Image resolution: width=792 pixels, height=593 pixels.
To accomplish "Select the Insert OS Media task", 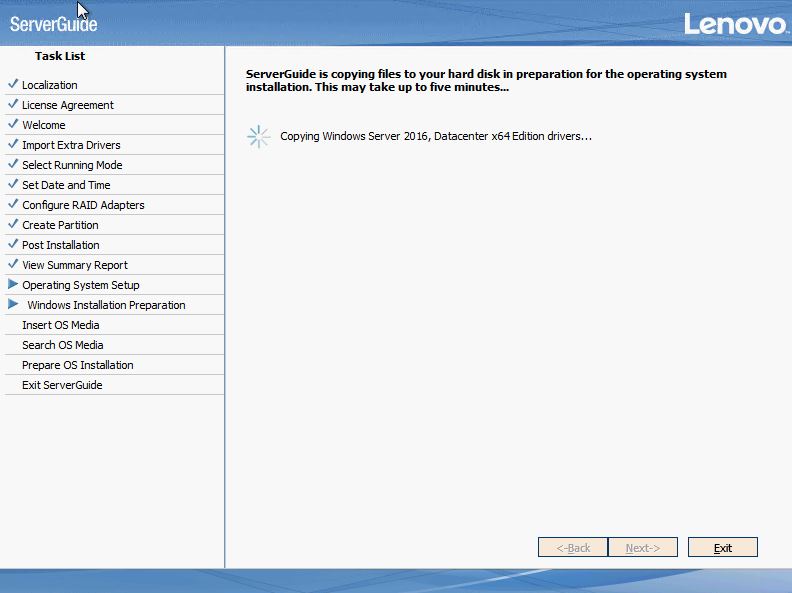I will click(115, 325).
